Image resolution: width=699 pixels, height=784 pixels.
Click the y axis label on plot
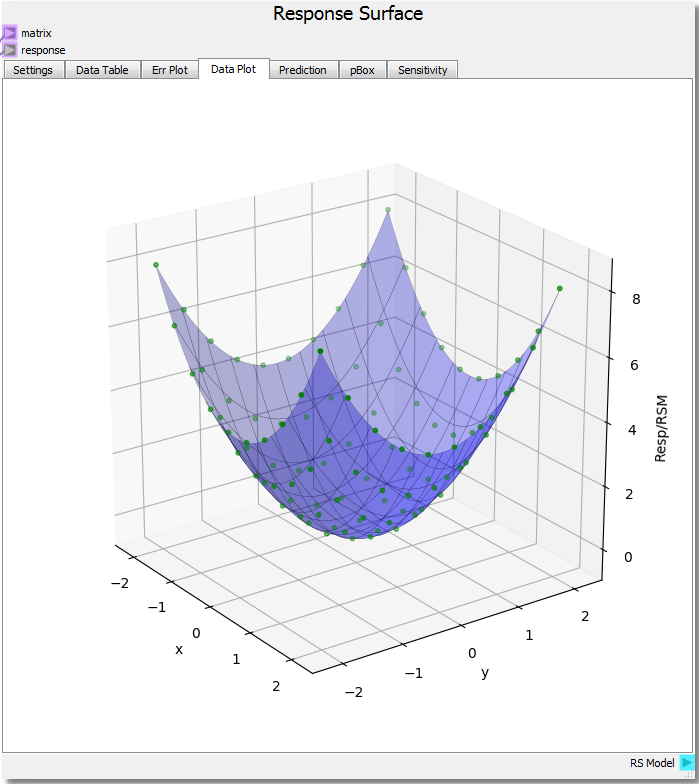(485, 672)
